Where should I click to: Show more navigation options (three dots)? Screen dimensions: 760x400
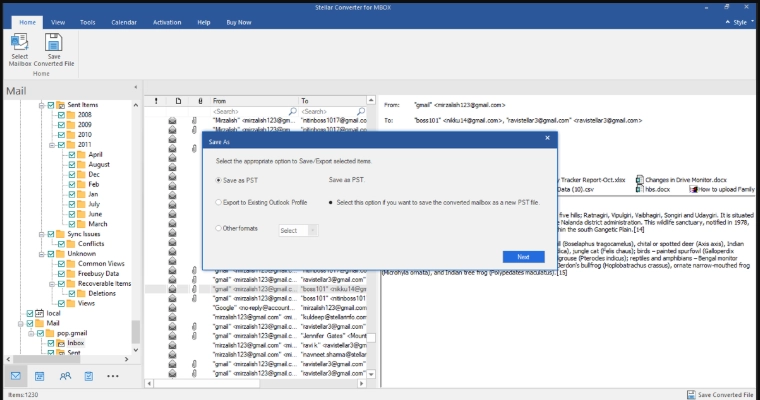click(x=112, y=376)
